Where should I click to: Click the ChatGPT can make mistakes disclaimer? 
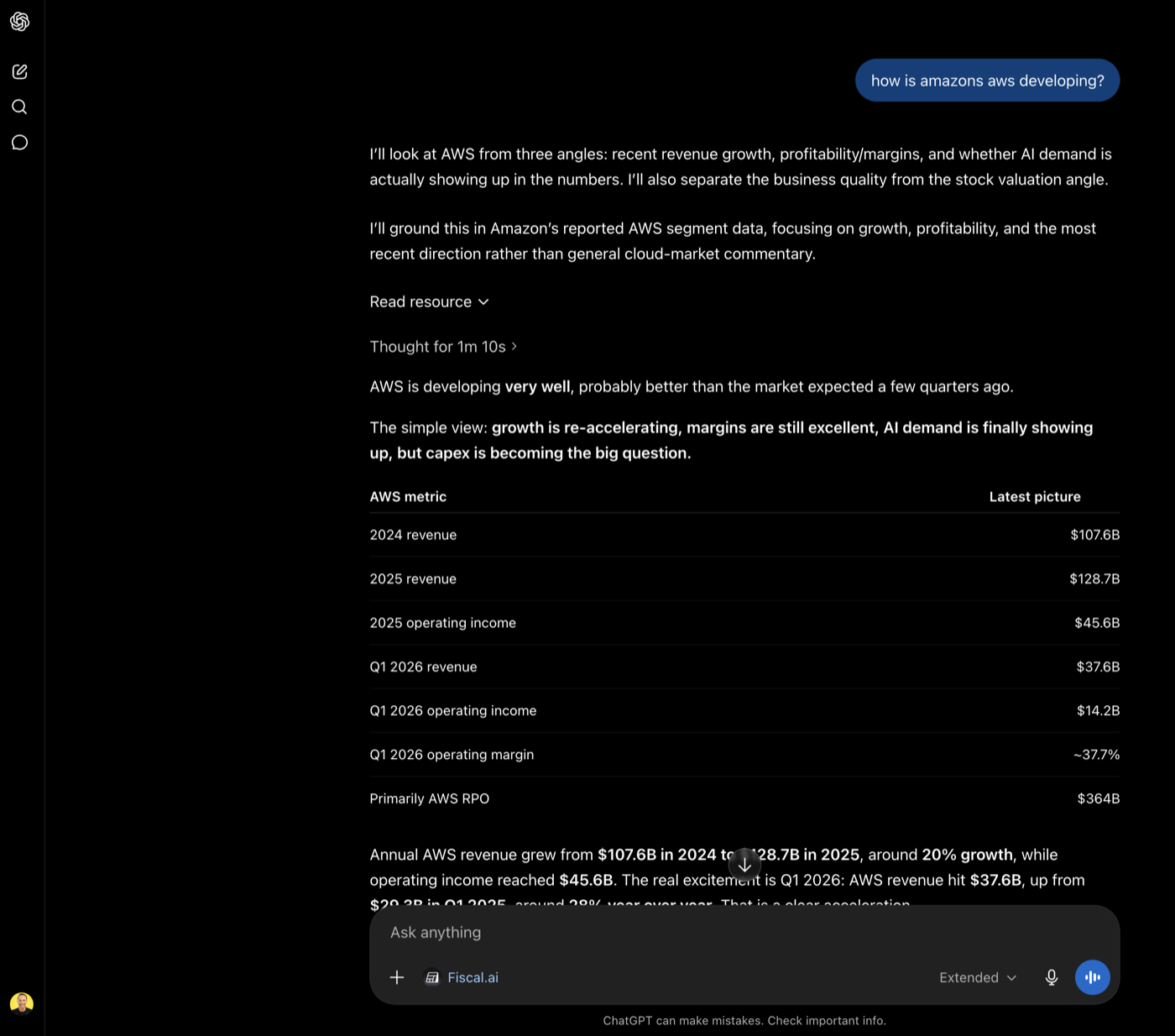click(x=744, y=1021)
